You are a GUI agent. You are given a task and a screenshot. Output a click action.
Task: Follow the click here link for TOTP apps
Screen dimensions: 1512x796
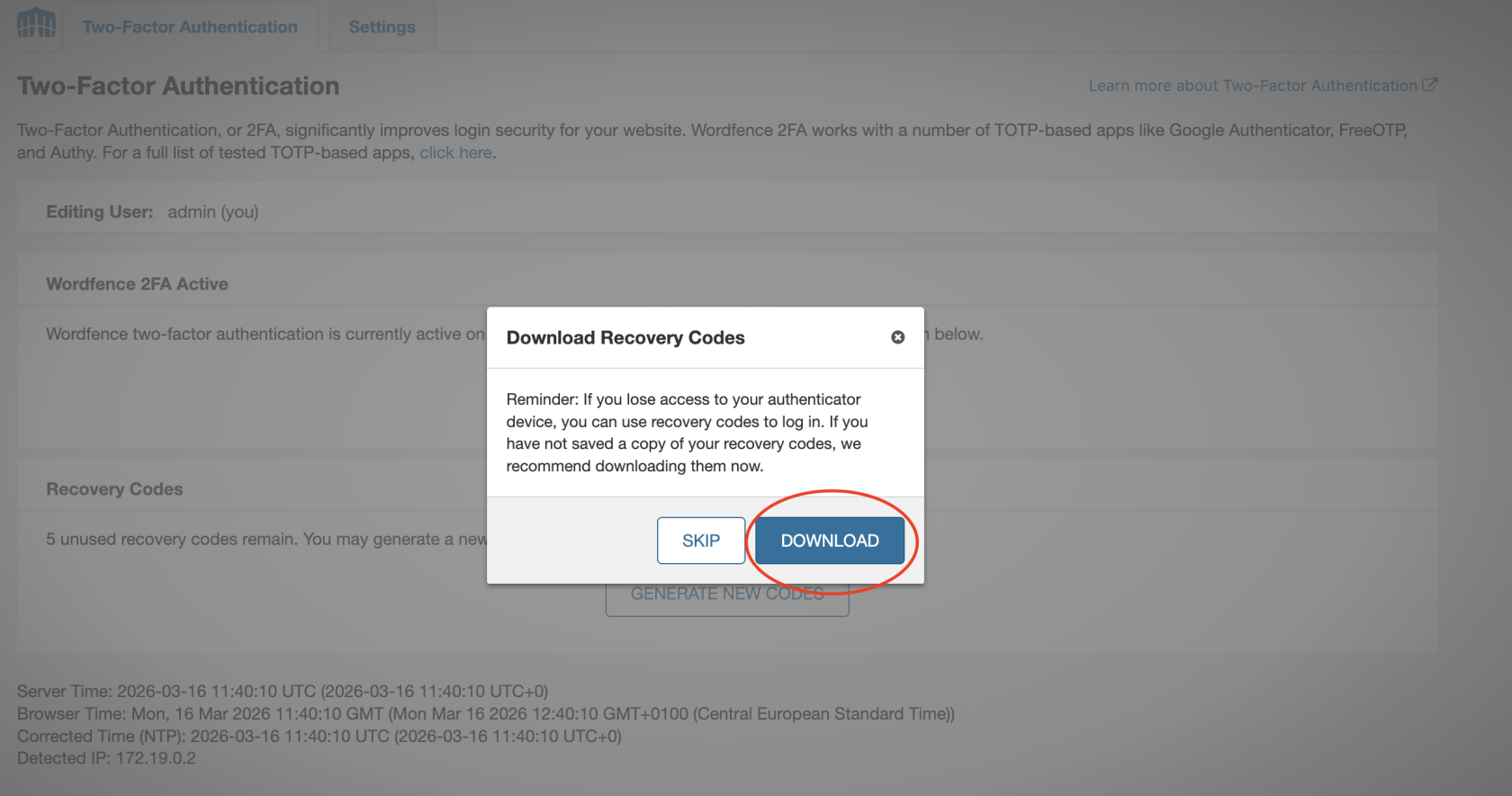[x=454, y=152]
